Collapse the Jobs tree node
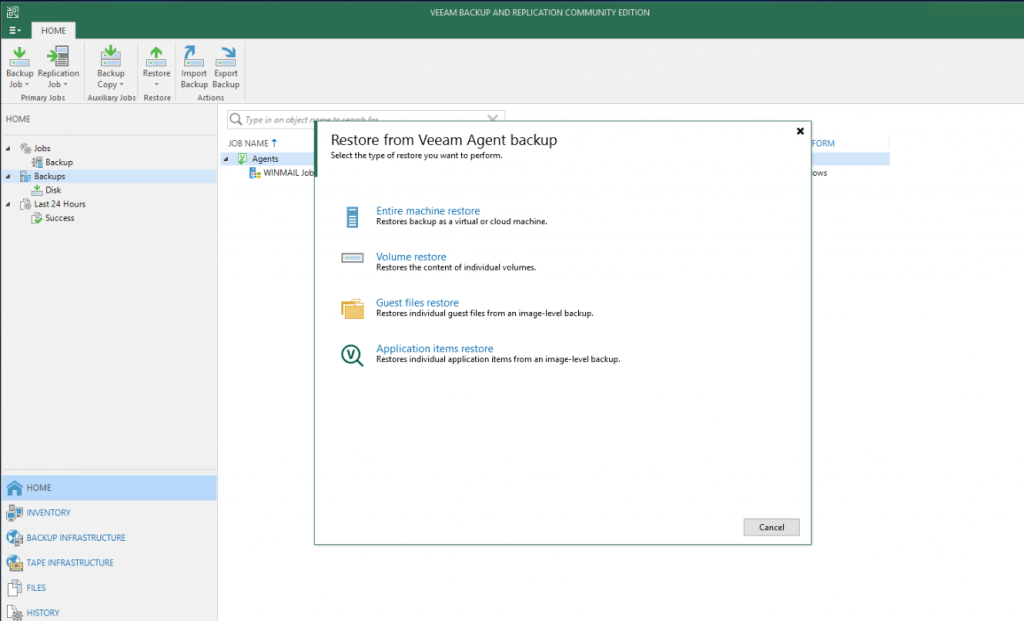 [x=9, y=149]
